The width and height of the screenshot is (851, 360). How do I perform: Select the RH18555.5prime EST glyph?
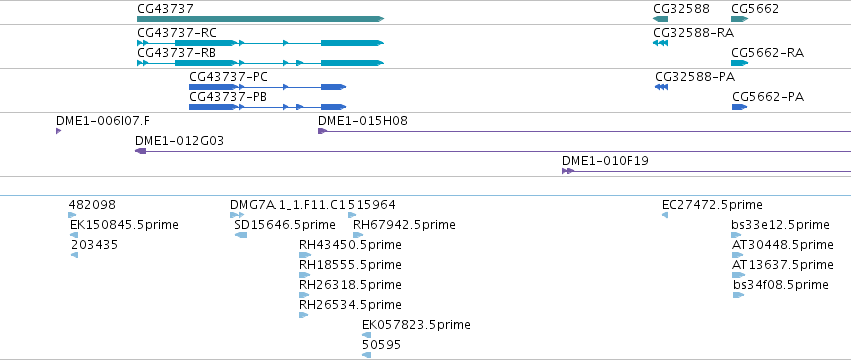coord(304,275)
